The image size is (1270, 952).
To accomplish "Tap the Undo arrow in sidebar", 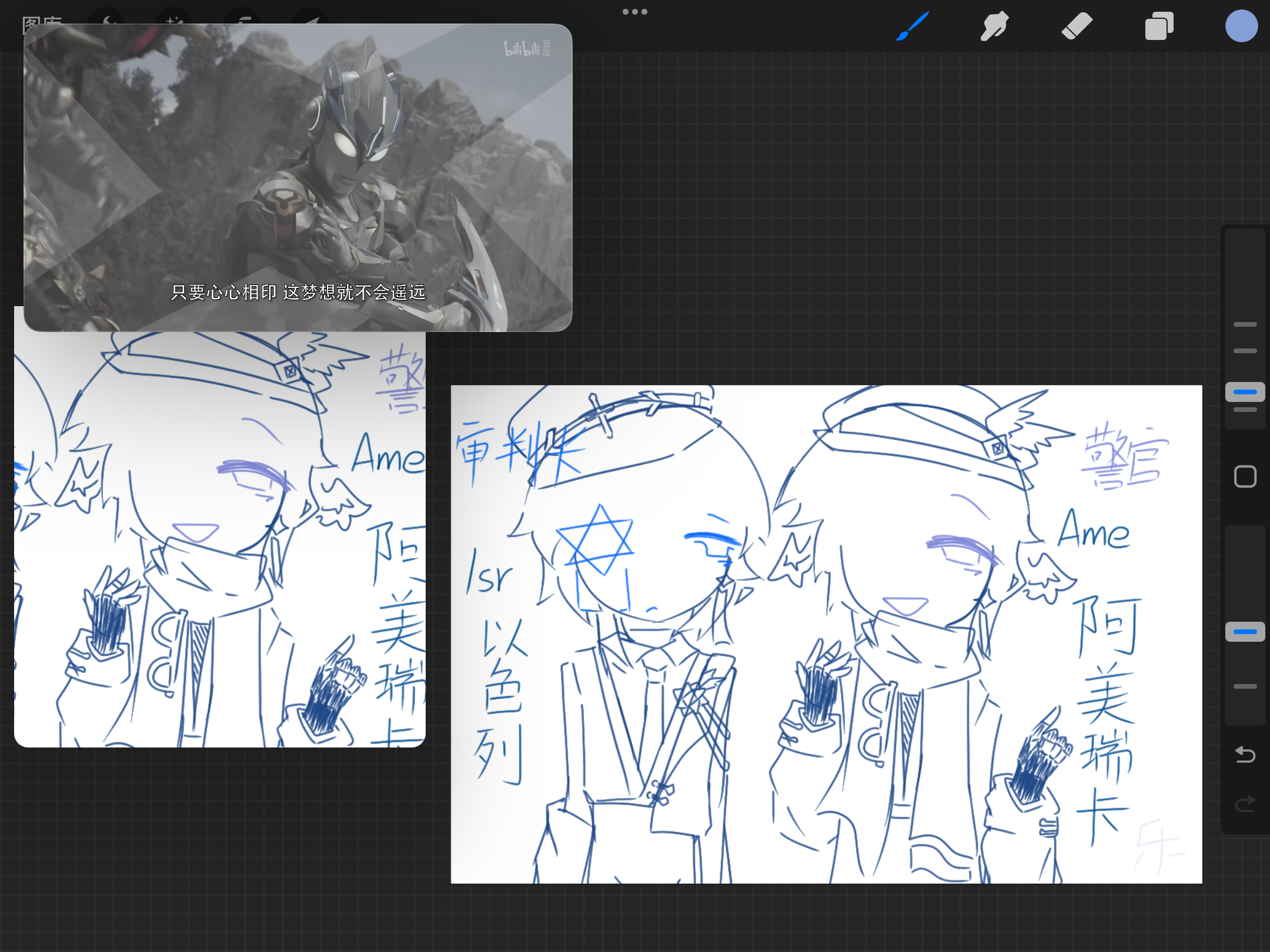I will (1245, 754).
